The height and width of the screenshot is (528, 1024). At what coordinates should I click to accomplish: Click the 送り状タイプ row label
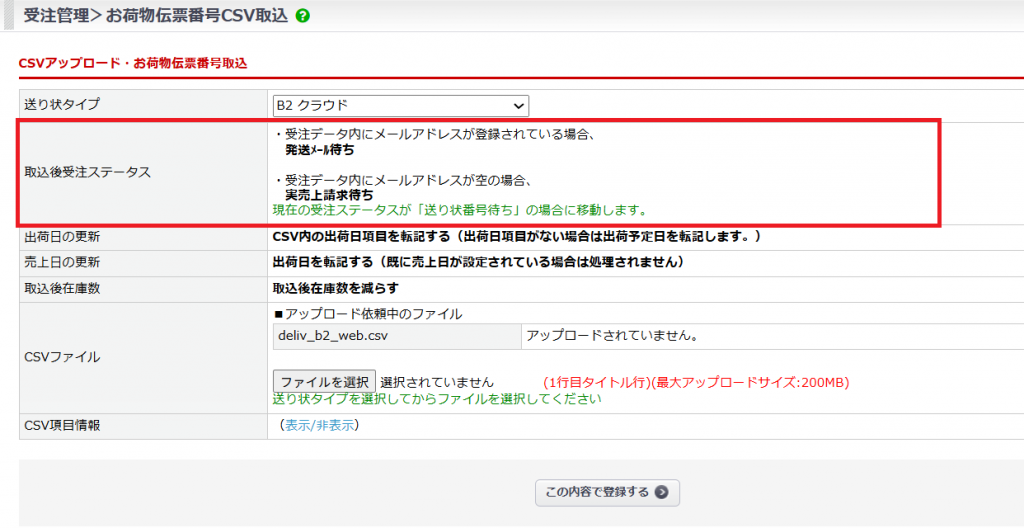[x=63, y=103]
